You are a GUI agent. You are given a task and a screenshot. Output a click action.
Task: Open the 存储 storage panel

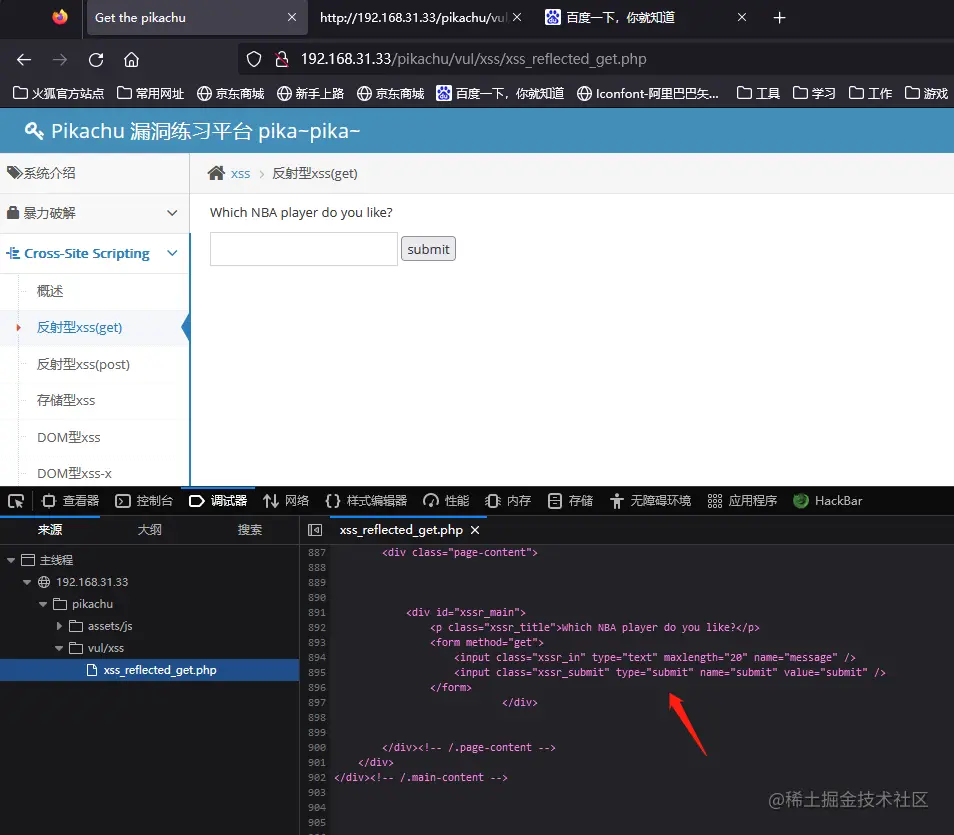(x=570, y=501)
